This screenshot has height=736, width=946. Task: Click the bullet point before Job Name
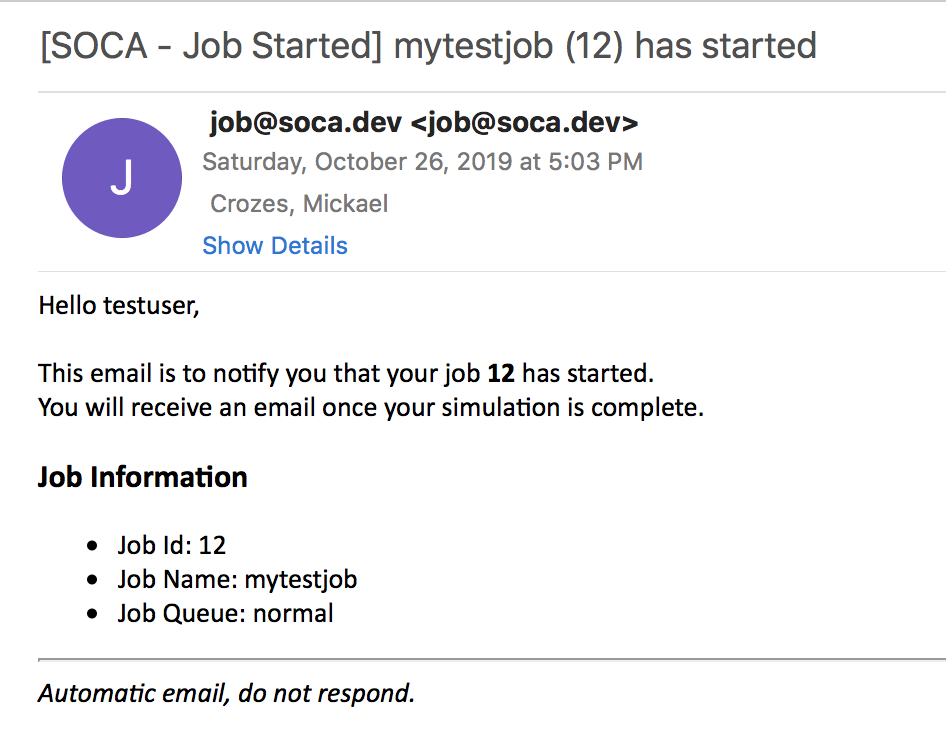[94, 580]
